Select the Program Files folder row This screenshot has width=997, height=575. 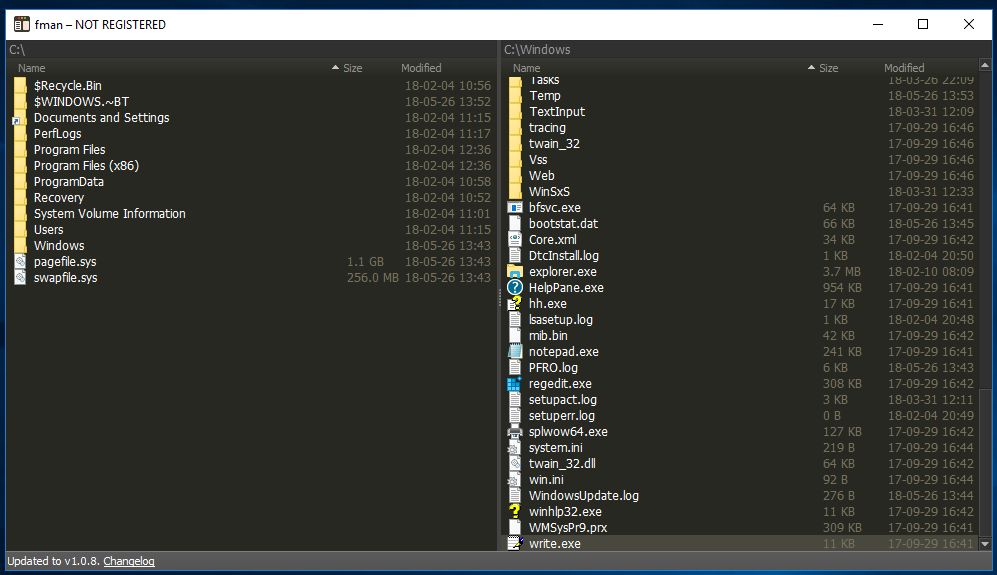252,149
